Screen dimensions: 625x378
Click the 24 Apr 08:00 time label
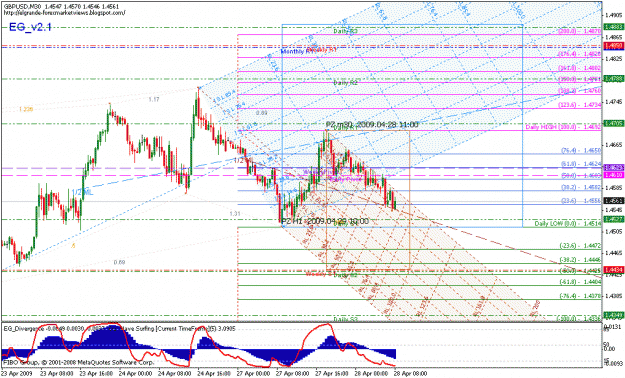[x=176, y=374]
